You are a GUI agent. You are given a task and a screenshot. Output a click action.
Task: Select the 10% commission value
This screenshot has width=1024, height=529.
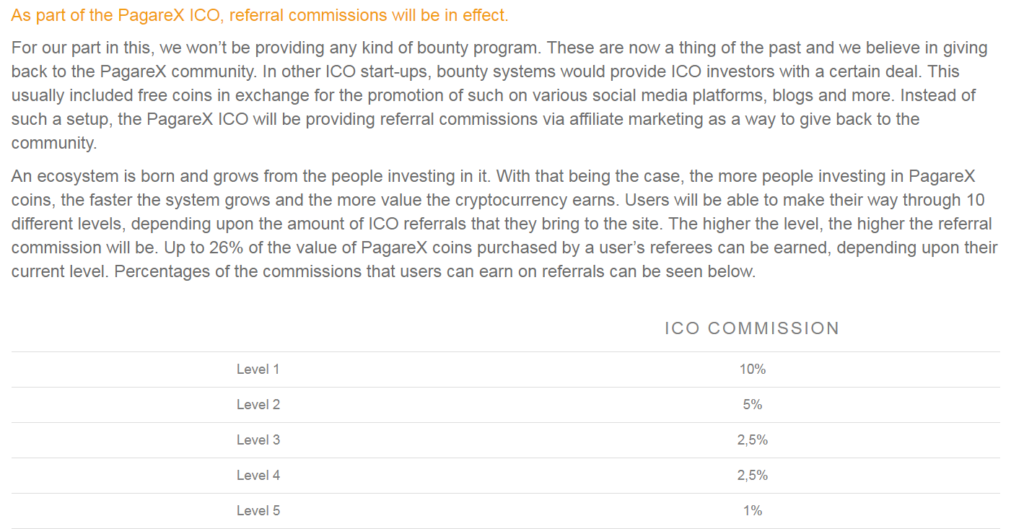[x=752, y=369]
